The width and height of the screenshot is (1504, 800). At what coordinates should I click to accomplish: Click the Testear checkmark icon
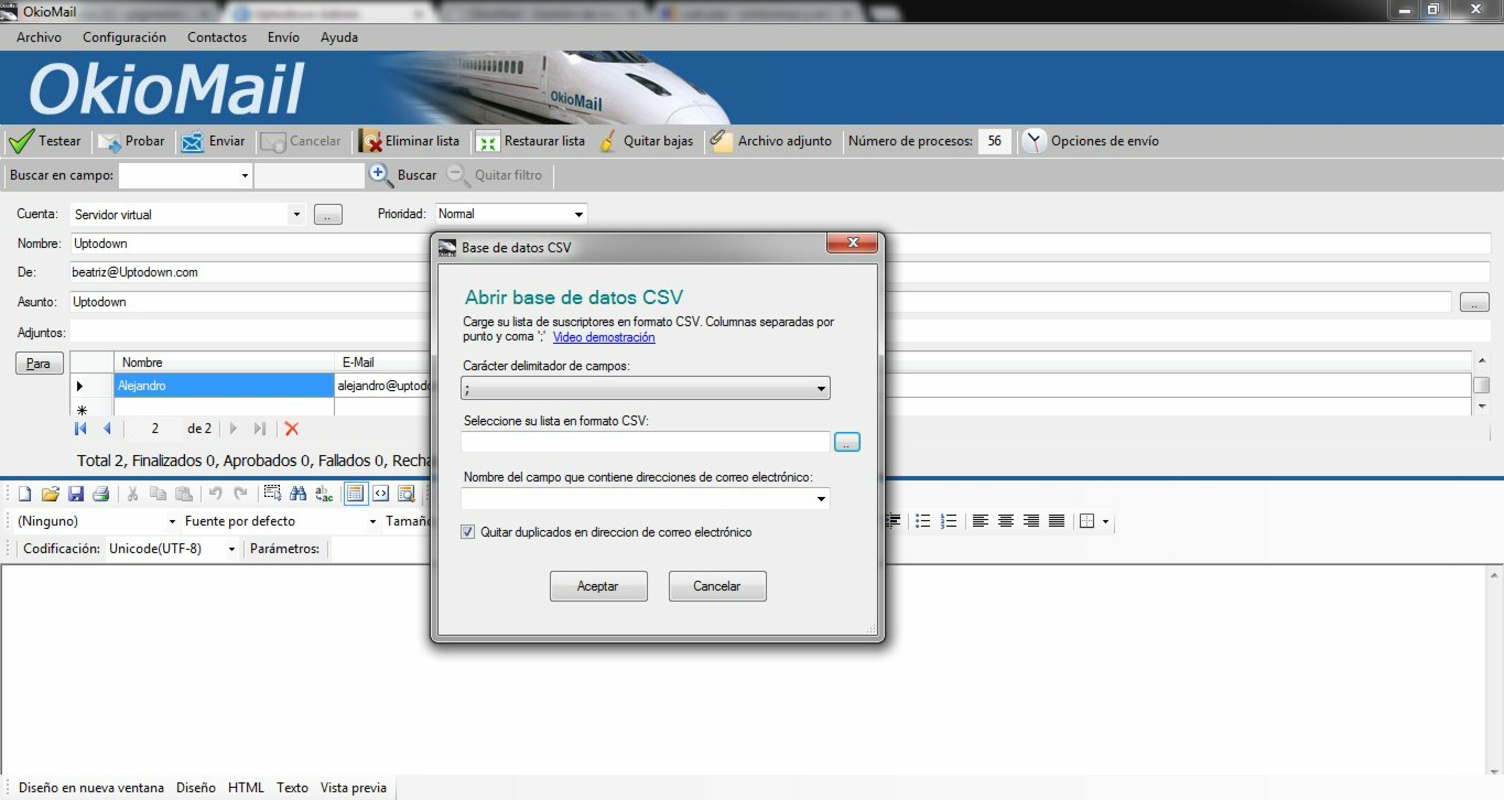point(22,141)
